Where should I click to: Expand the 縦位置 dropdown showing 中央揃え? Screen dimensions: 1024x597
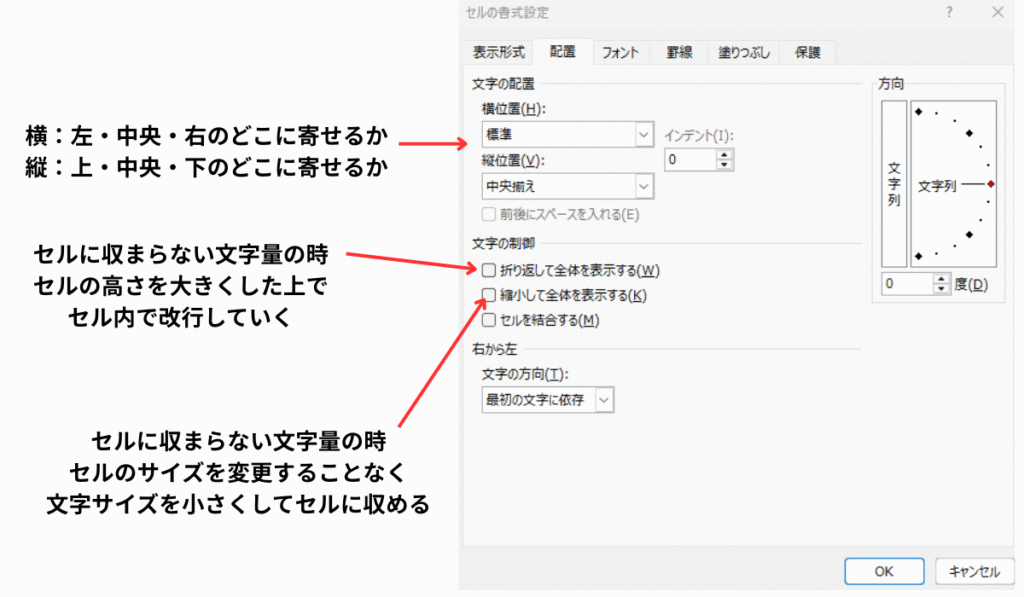tap(643, 185)
